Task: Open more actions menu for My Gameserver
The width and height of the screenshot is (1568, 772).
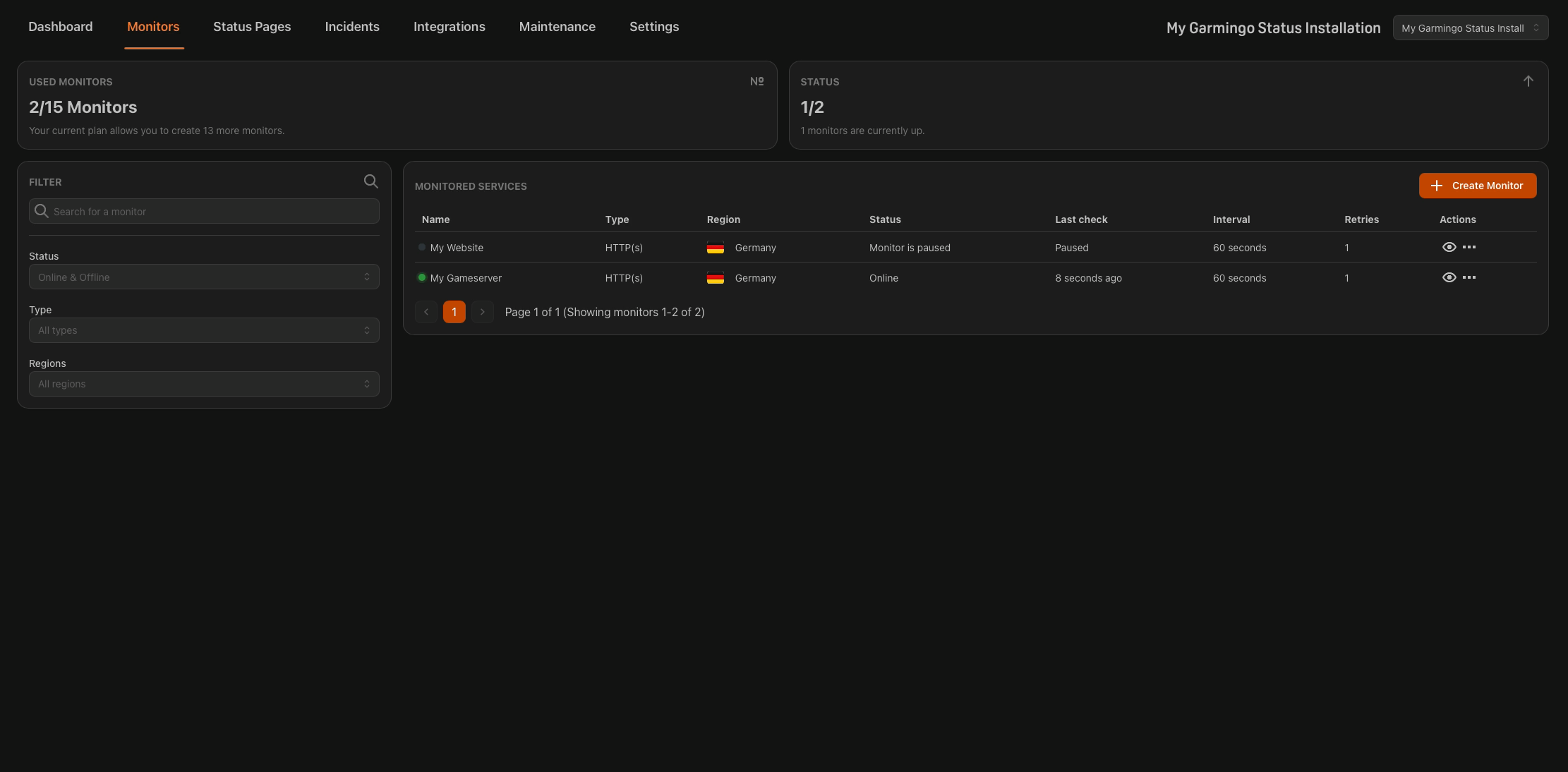Action: click(x=1469, y=277)
